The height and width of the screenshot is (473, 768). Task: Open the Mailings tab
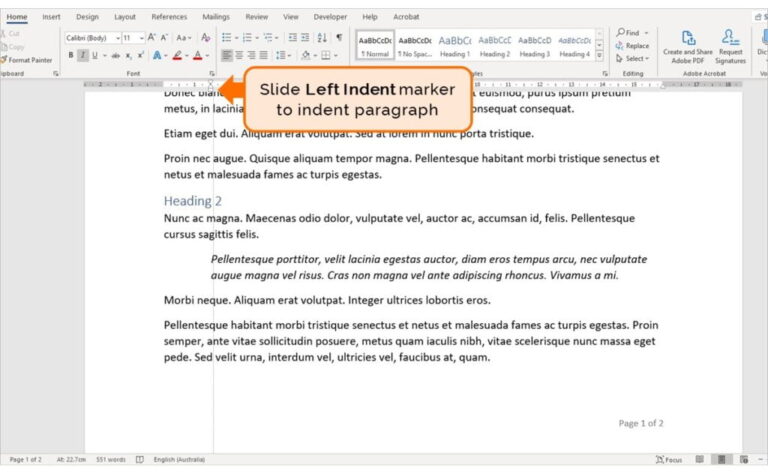tap(216, 17)
